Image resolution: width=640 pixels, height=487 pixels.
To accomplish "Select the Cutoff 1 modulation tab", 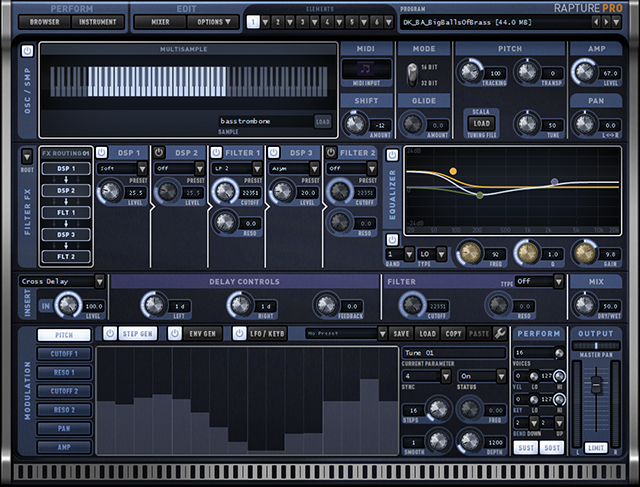I will pos(57,354).
